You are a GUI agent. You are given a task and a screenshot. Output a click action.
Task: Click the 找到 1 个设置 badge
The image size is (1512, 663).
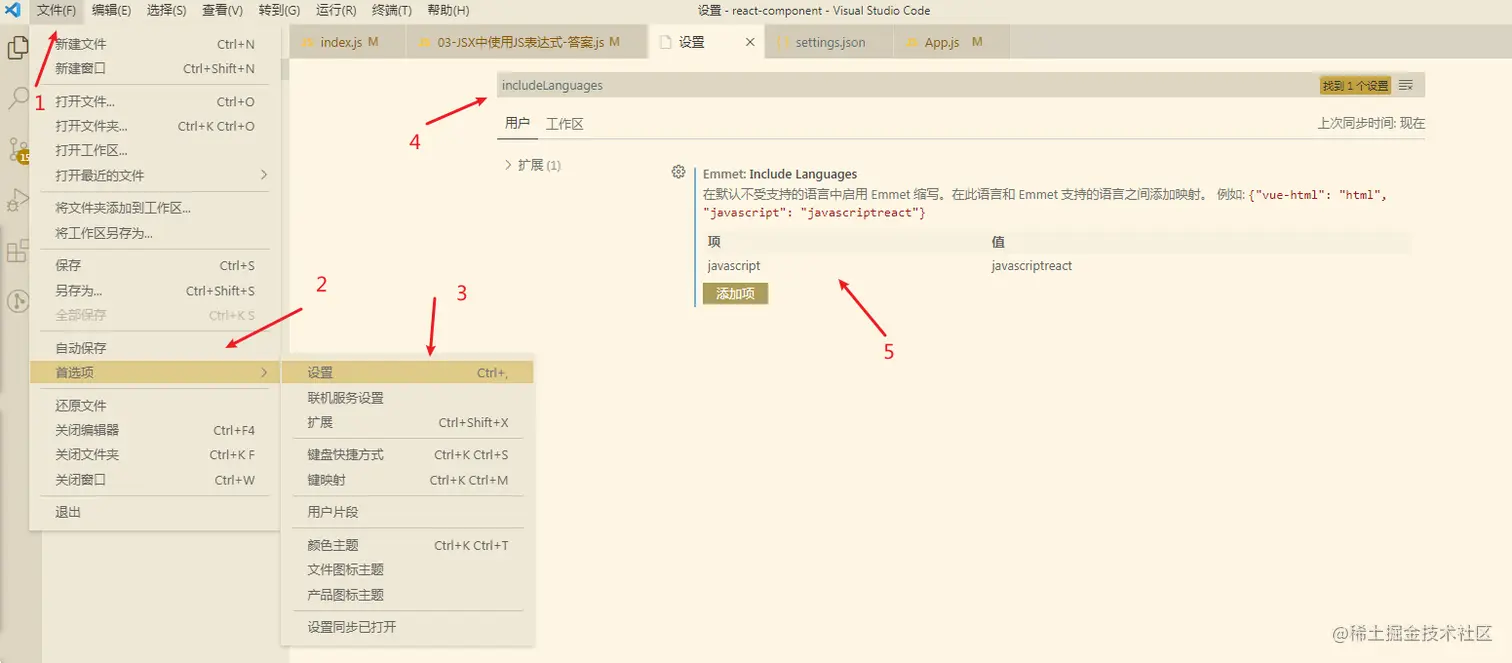coord(1355,86)
